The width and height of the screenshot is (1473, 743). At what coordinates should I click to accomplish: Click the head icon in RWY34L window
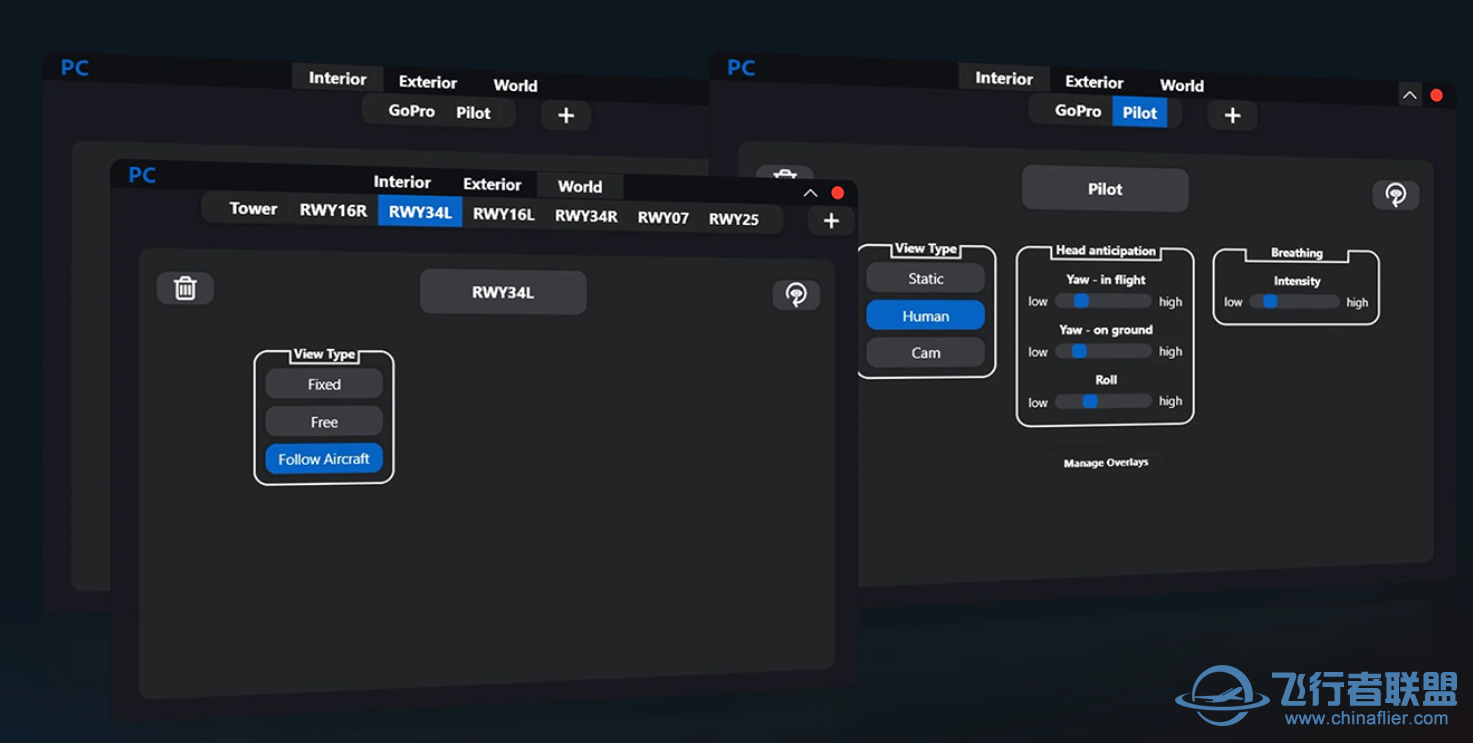[x=796, y=294]
